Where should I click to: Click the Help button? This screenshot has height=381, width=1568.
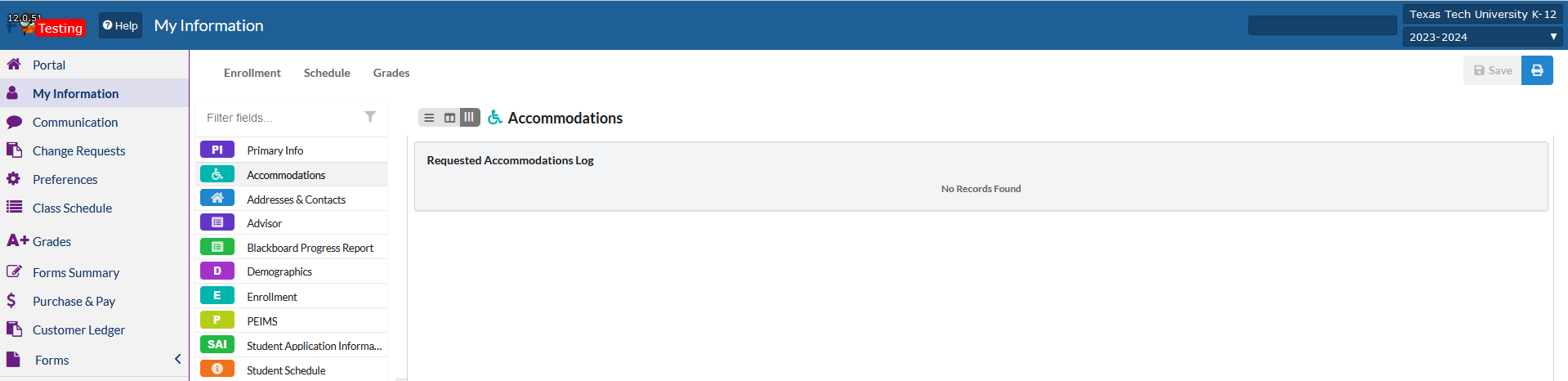[121, 25]
